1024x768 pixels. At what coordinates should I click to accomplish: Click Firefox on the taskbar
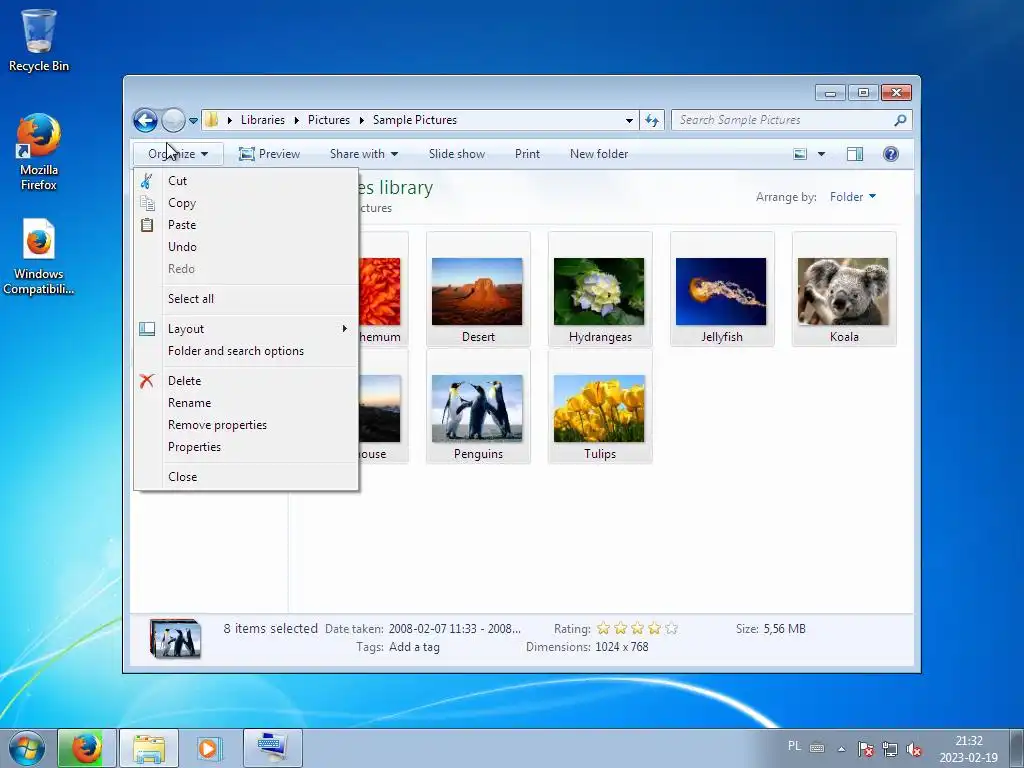pos(87,748)
